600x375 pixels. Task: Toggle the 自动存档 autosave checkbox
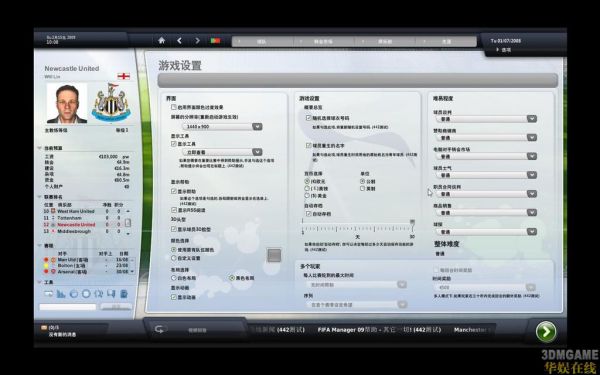point(308,214)
